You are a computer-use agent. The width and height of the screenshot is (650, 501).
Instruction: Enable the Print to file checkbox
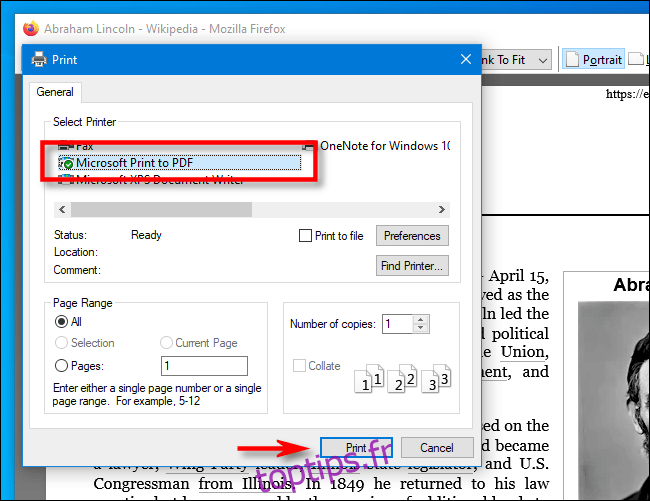click(307, 236)
